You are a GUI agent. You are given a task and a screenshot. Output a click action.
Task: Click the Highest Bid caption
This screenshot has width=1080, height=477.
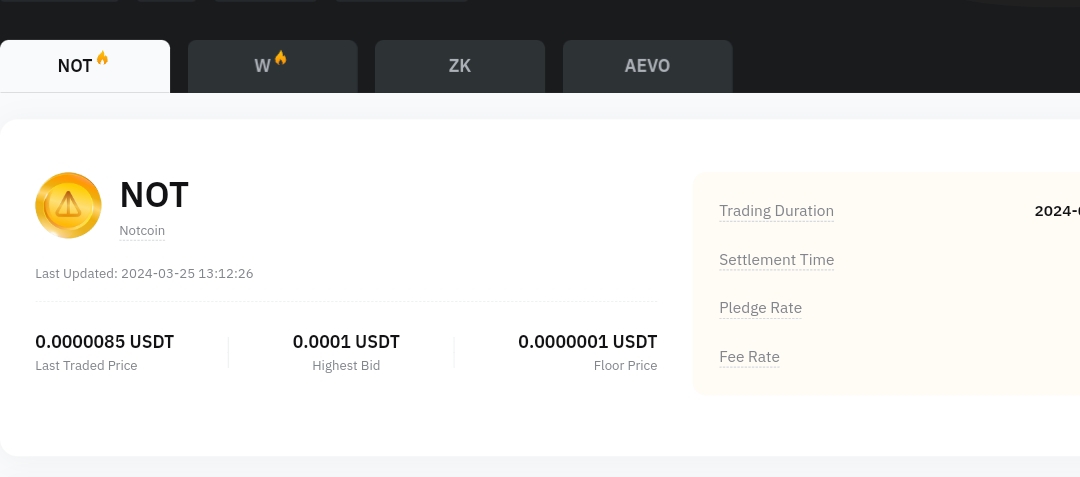coord(346,365)
